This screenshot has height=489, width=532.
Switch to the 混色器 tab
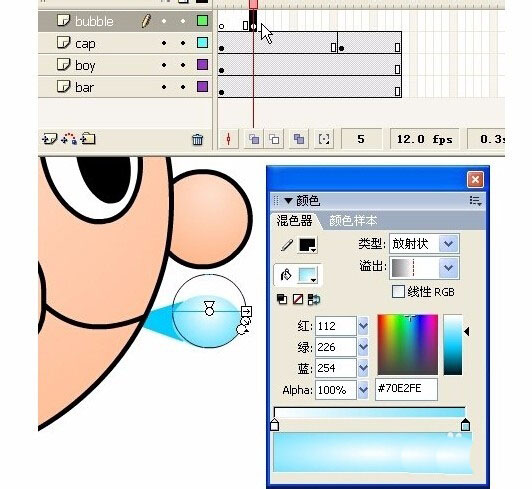tap(294, 221)
